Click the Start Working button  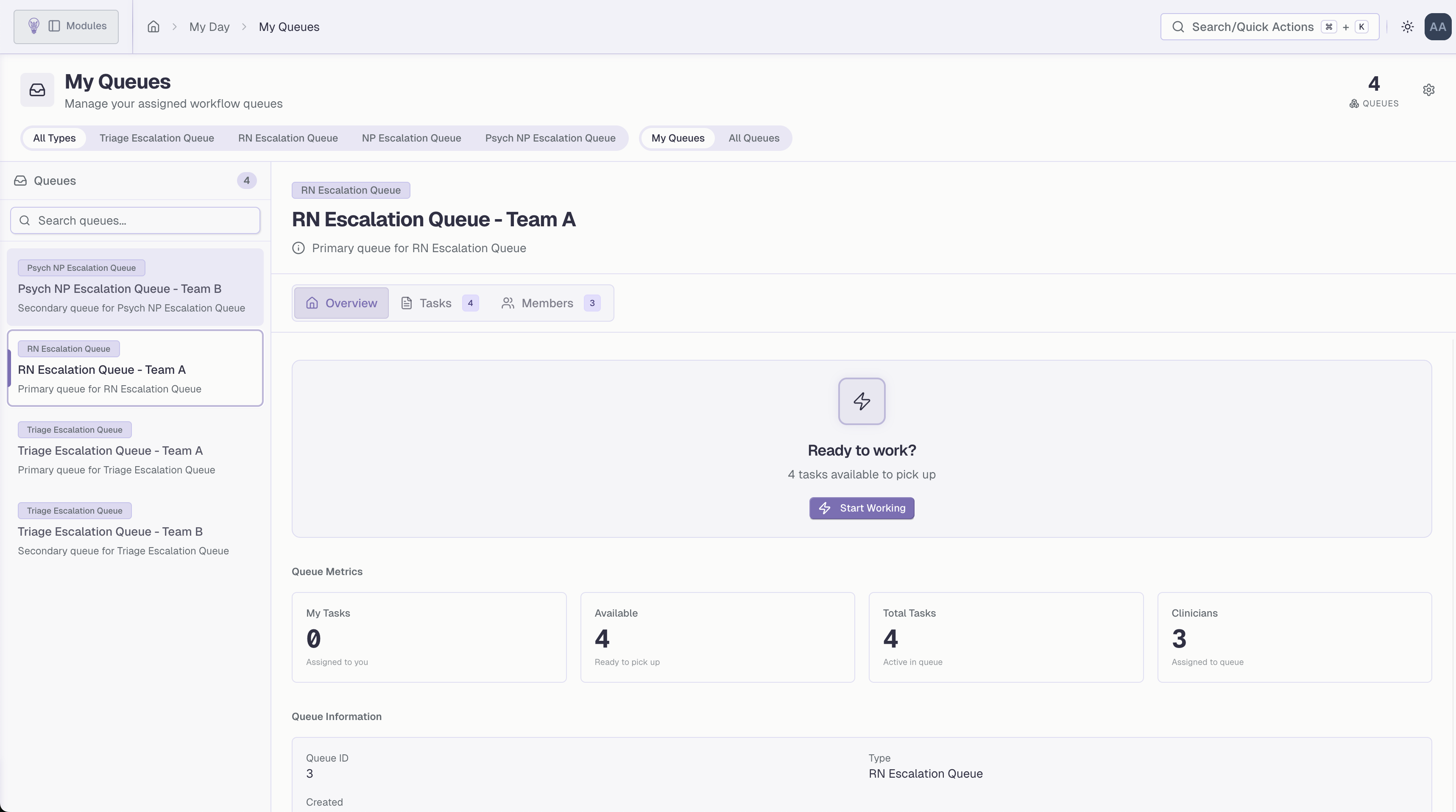point(862,508)
